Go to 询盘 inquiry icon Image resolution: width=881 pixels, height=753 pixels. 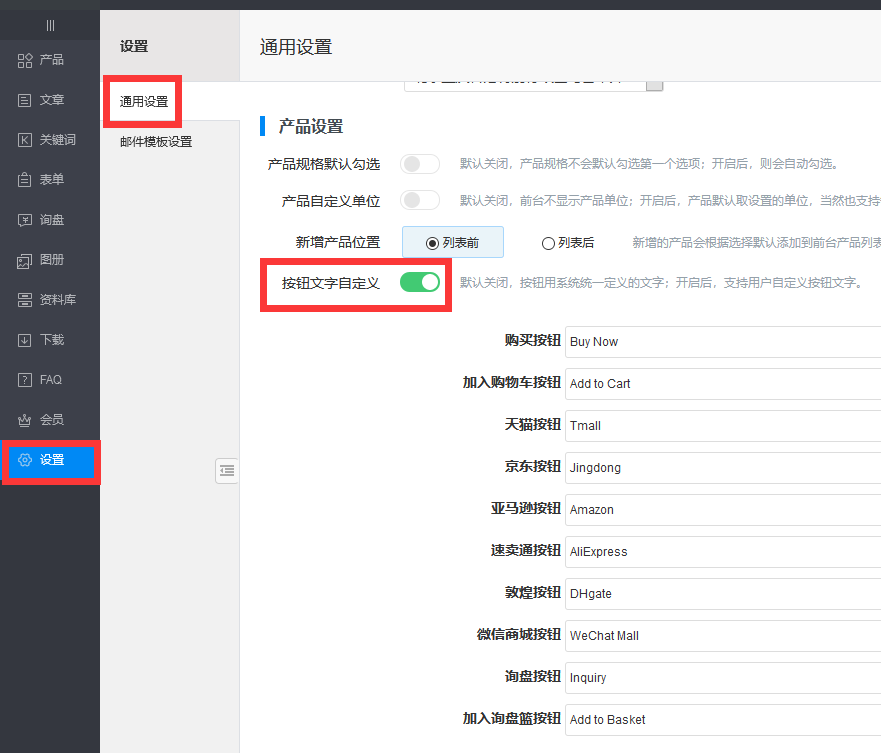[x=25, y=221]
